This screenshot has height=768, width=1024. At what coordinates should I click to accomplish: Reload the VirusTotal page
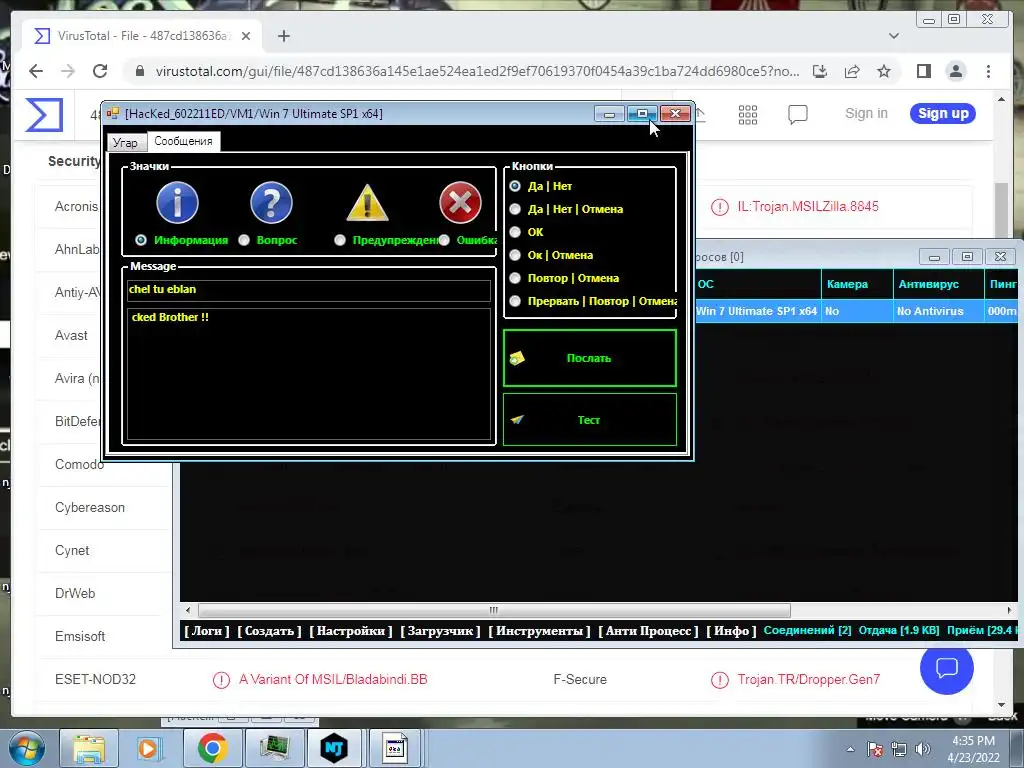point(100,71)
